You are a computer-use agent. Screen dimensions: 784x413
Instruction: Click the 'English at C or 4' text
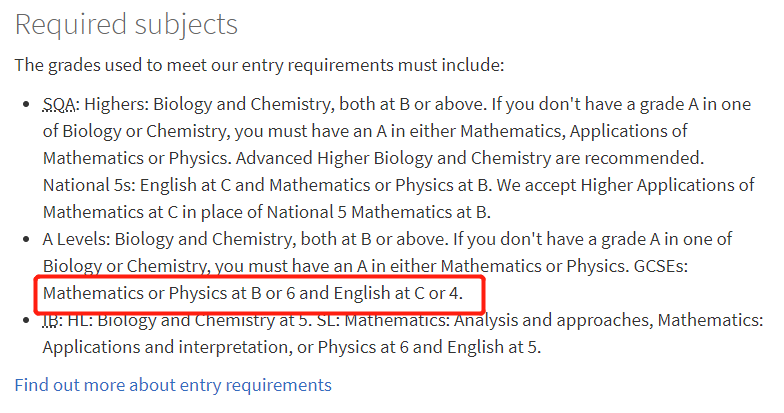pos(398,293)
